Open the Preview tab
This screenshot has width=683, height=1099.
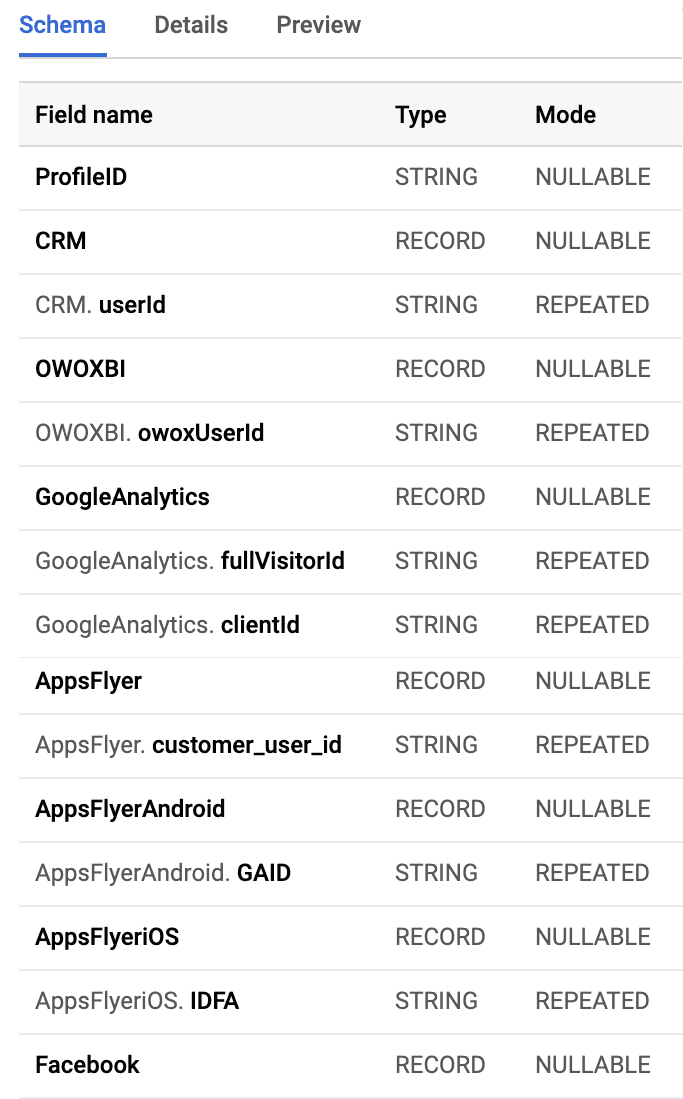click(x=318, y=26)
